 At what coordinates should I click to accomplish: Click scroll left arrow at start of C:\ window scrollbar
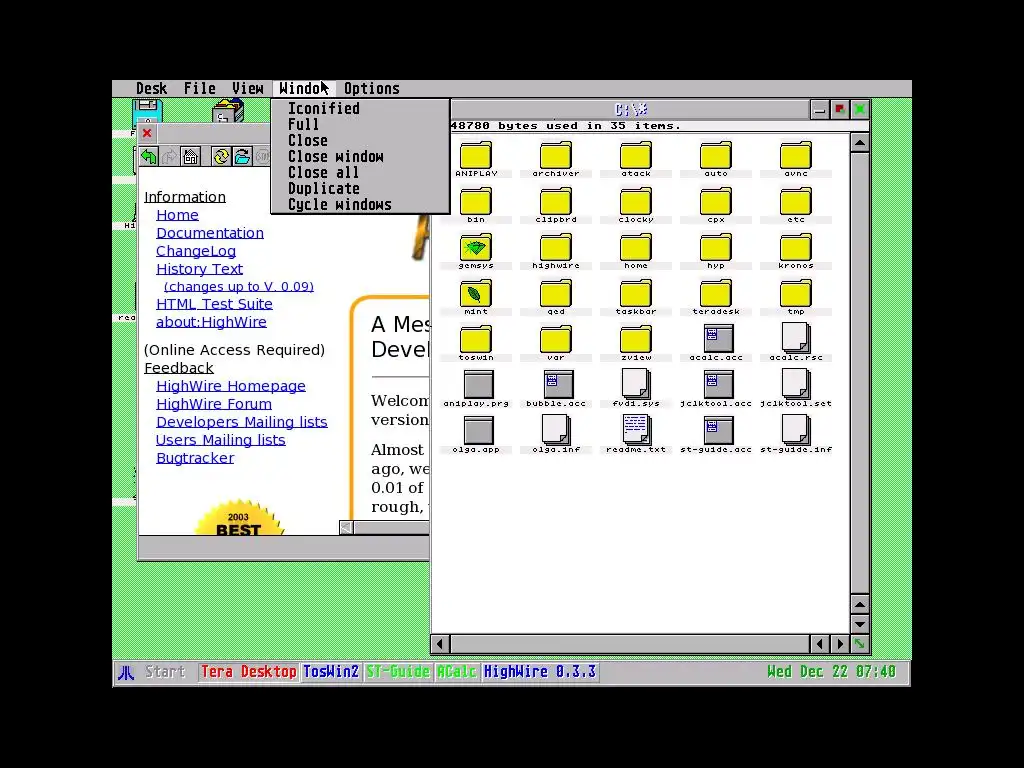(440, 645)
